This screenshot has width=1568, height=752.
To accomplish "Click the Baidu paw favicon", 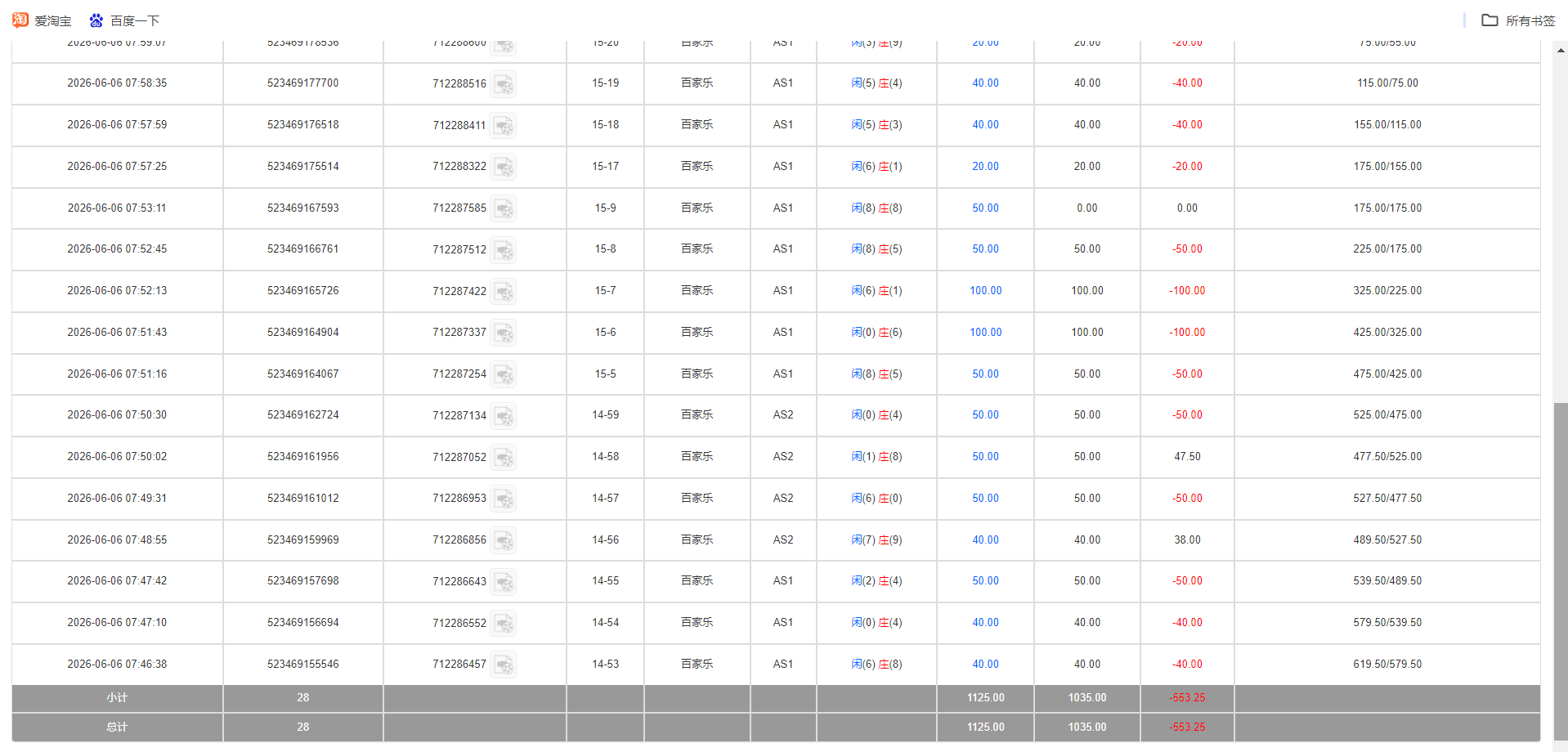I will coord(96,20).
